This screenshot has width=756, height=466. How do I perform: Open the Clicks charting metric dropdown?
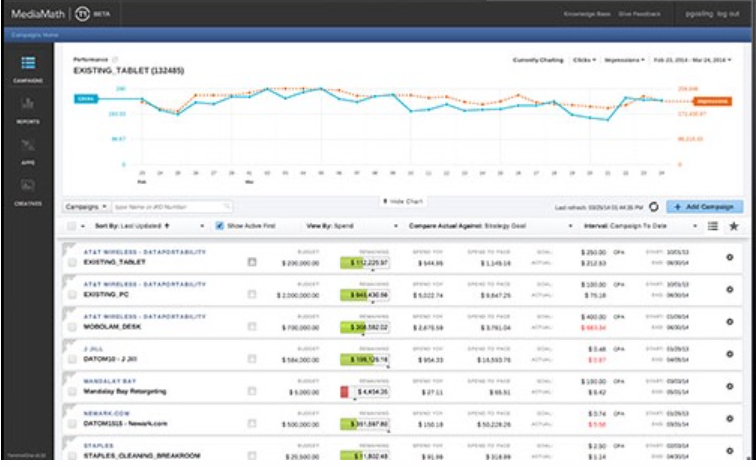(x=584, y=60)
